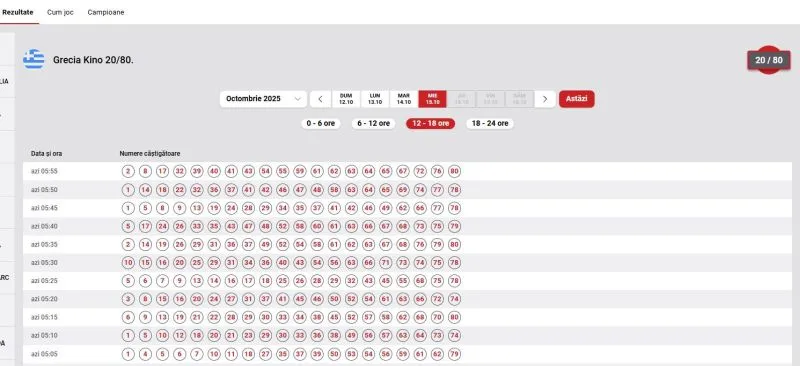This screenshot has height=366, width=800.
Task: Click ball 55 in the 05:25 row
Action: click(x=403, y=281)
